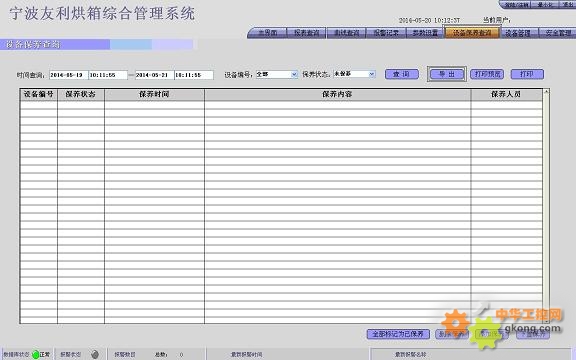
Task: Click the grey alarm status indicator
Action: (95, 354)
